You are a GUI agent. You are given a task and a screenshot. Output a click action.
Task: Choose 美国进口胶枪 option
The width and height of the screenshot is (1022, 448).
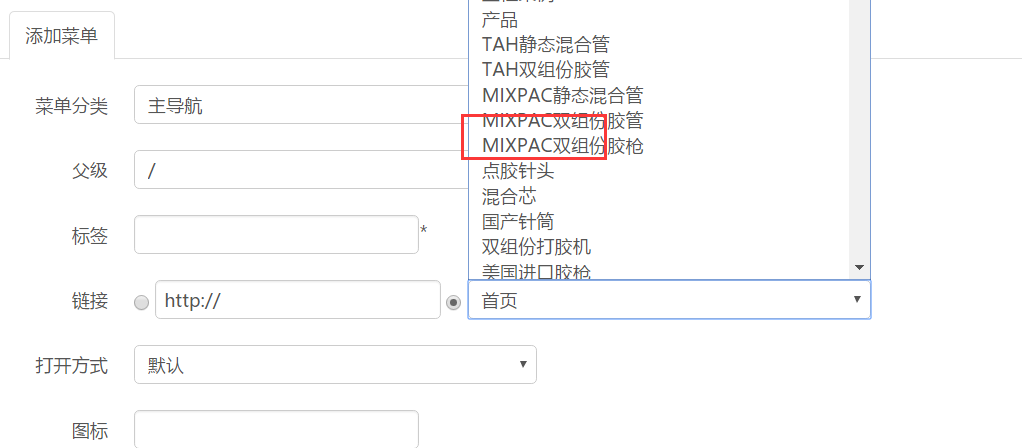(x=658, y=271)
